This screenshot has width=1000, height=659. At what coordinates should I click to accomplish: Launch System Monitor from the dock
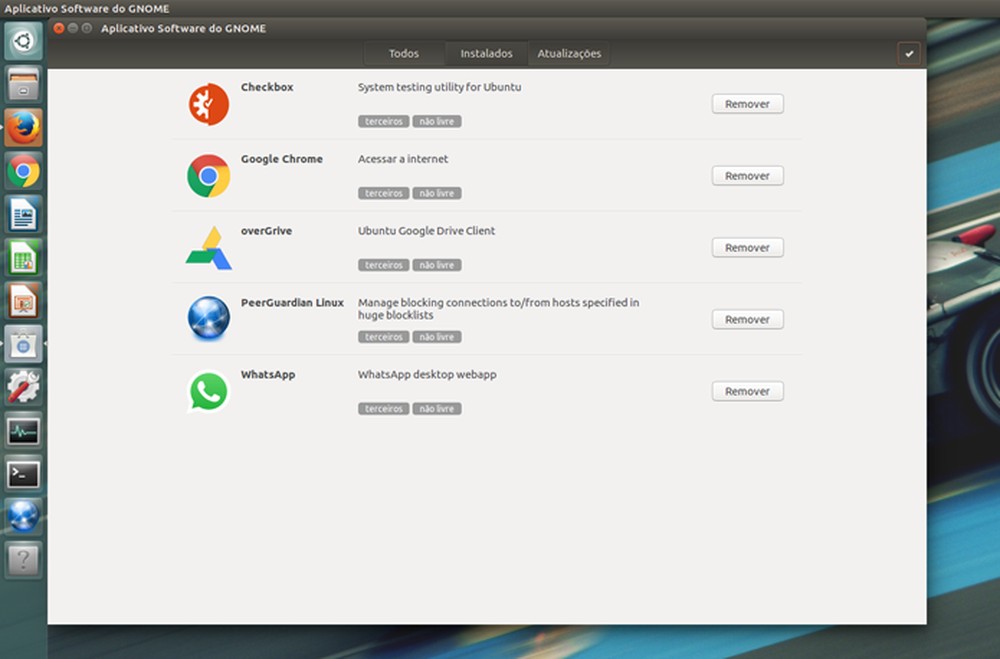coord(23,432)
